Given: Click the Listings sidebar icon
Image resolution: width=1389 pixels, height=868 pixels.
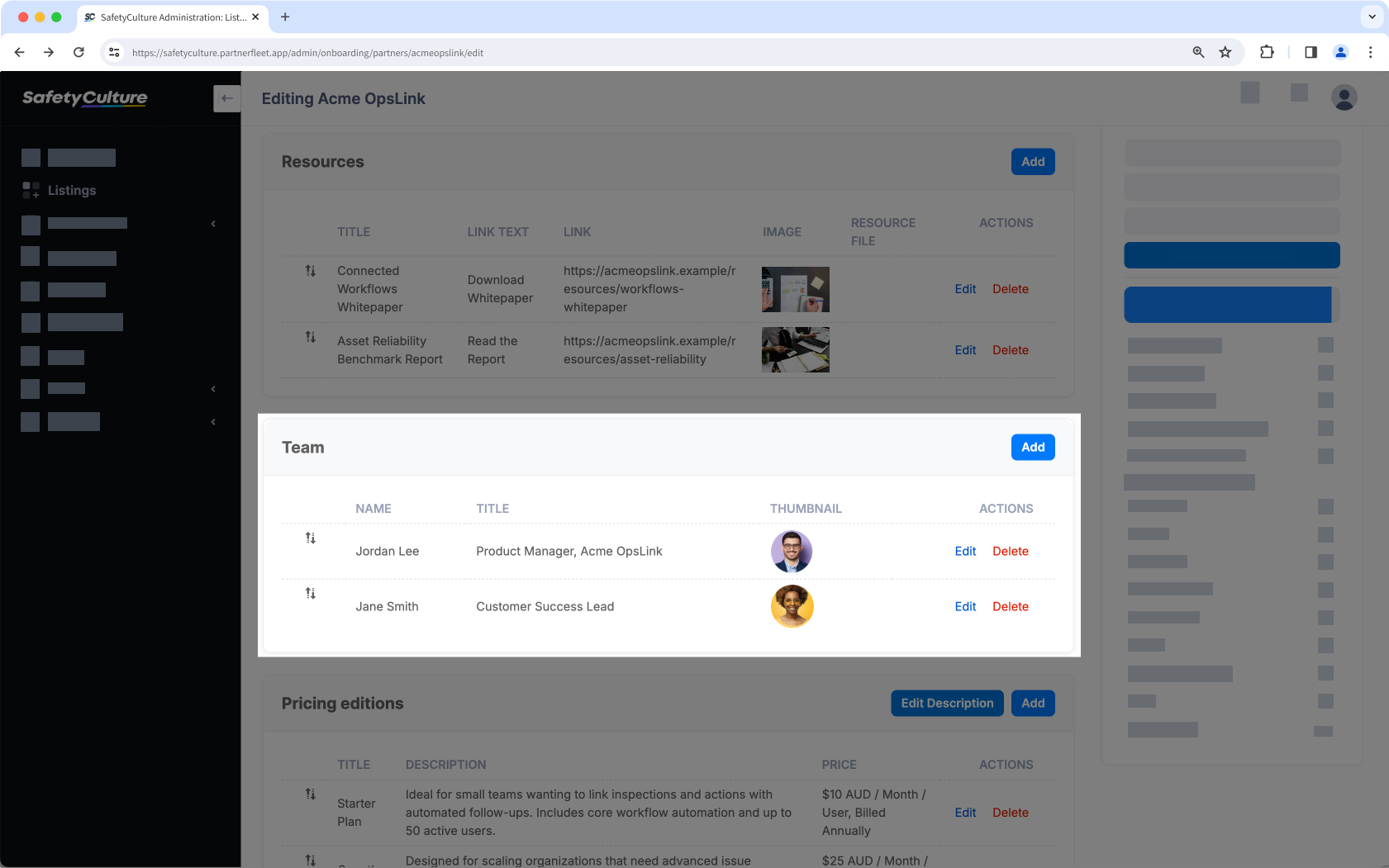Looking at the screenshot, I should coord(31,190).
